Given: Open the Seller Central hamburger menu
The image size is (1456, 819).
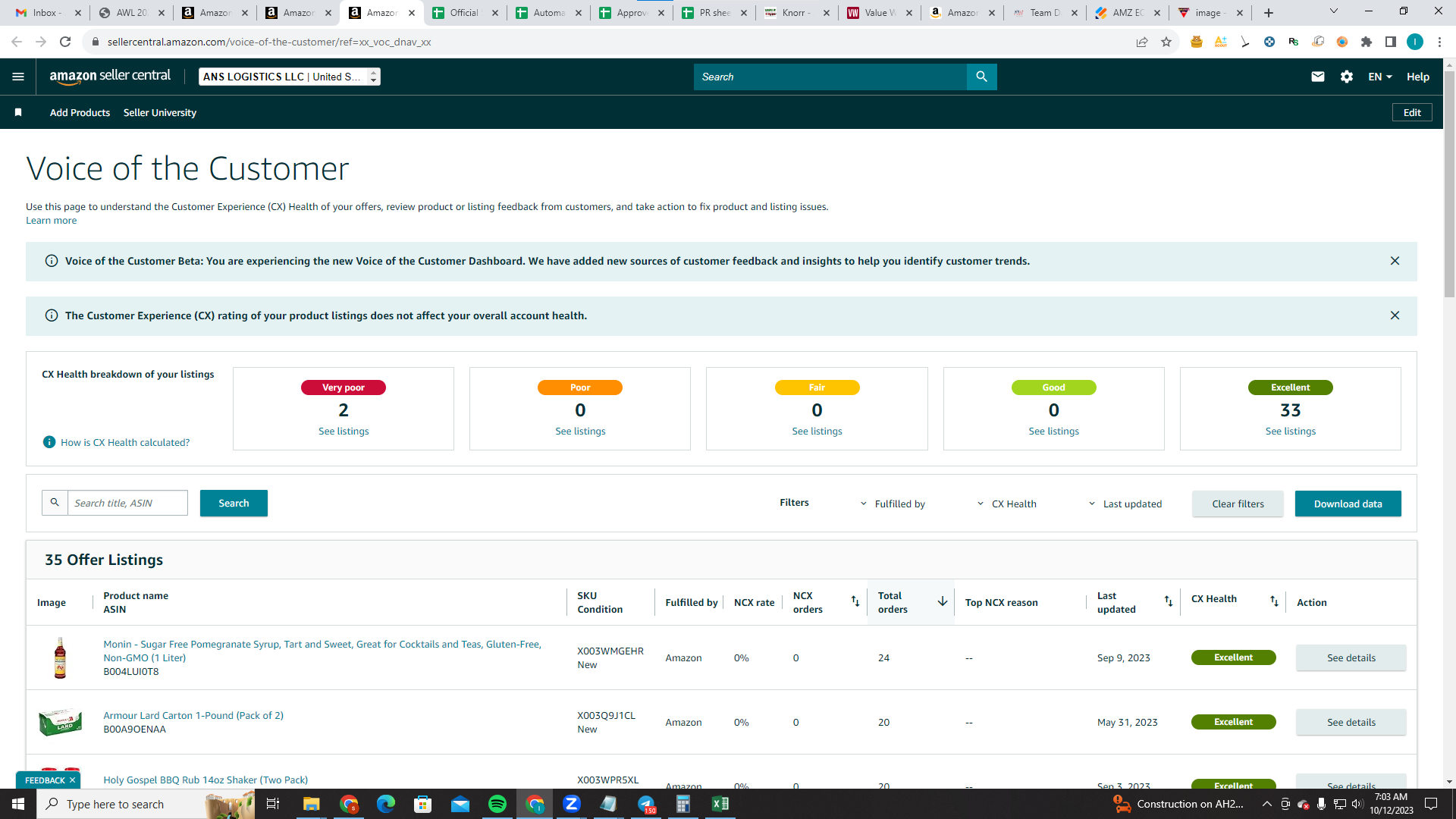Looking at the screenshot, I should (18, 77).
